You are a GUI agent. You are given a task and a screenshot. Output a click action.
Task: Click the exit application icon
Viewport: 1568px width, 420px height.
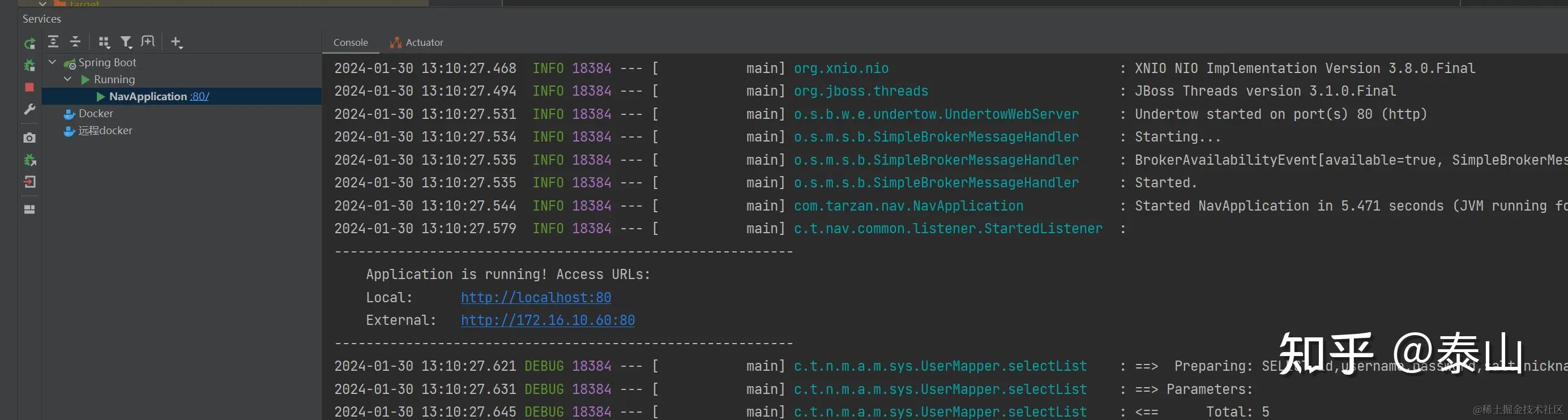29,182
